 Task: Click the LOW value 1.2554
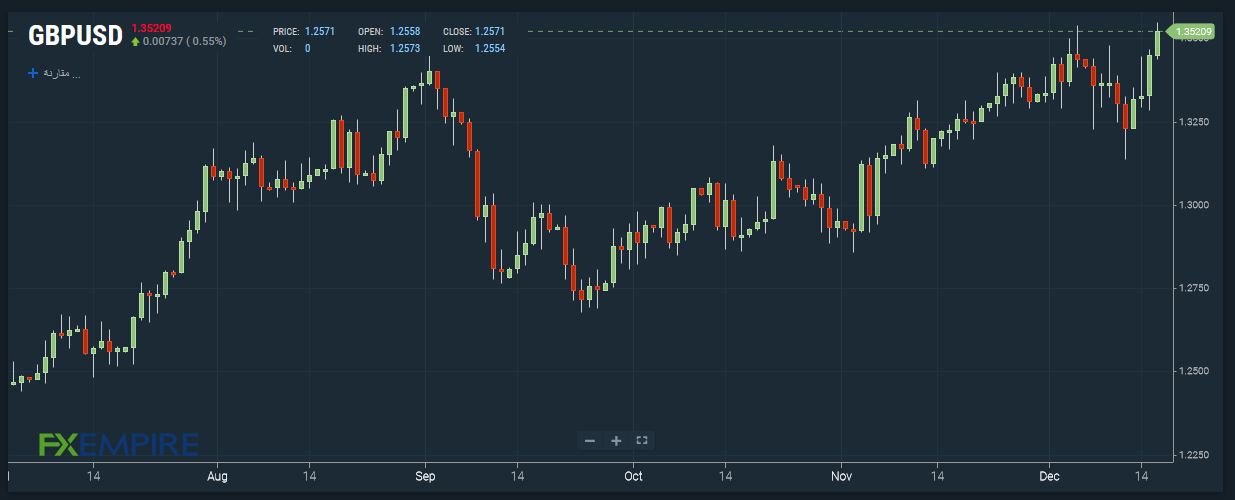[492, 48]
